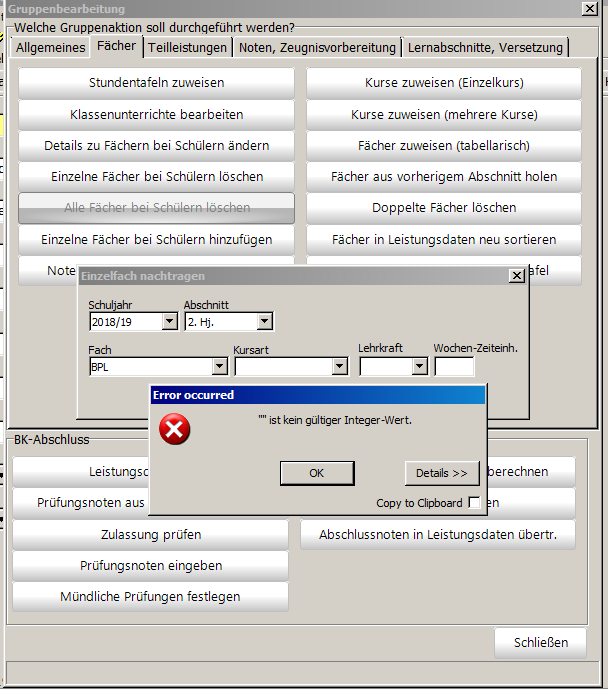
Task: Click Einzelne Fächer bei Schülern hinzufügen
Action: [x=156, y=239]
